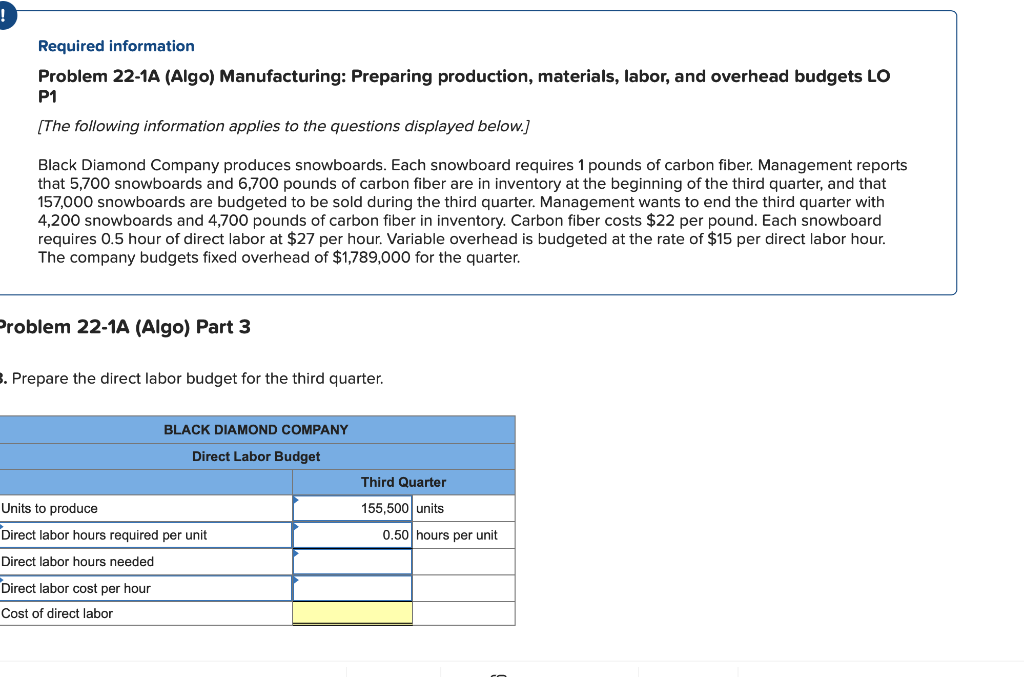Click the empty Direct labor hours needed field
Viewport: 1024px width, 677px height.
[352, 561]
